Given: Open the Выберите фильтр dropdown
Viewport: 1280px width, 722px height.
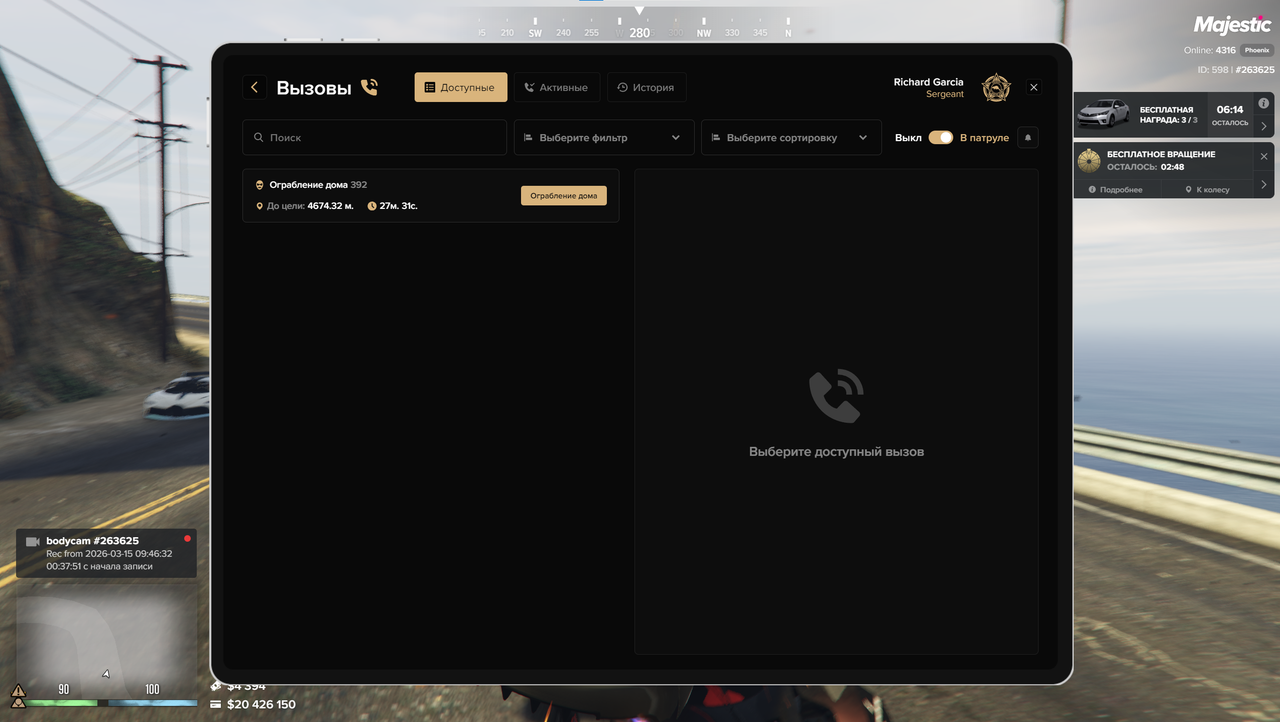Looking at the screenshot, I should pos(604,138).
